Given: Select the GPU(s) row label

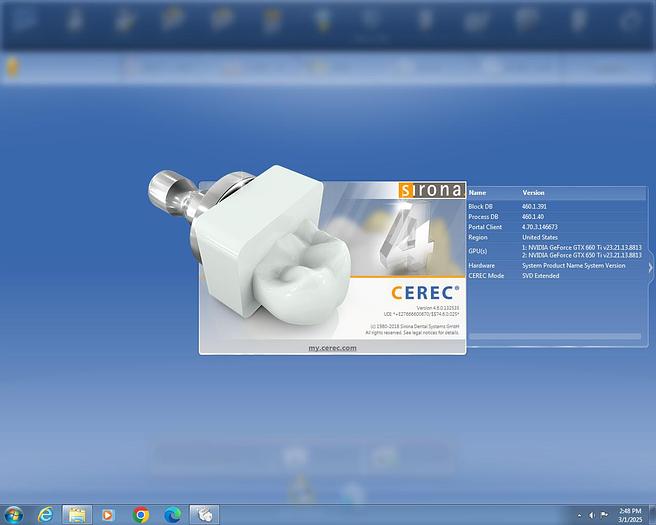Looking at the screenshot, I should [477, 251].
